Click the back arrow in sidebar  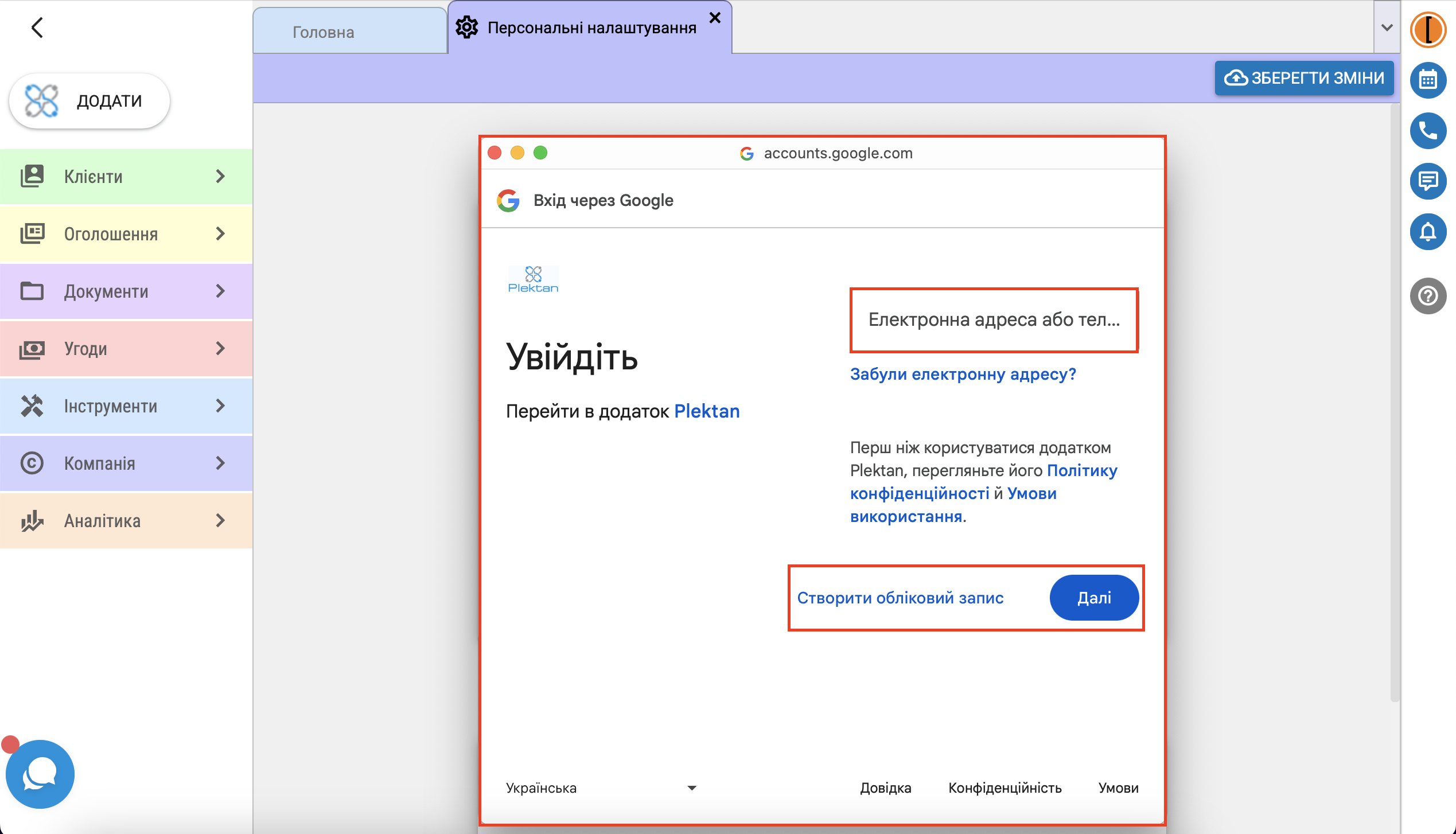click(x=37, y=28)
